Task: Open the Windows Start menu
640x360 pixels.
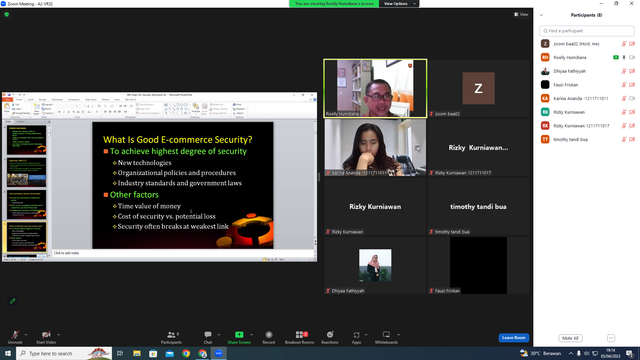Action: coord(8,353)
